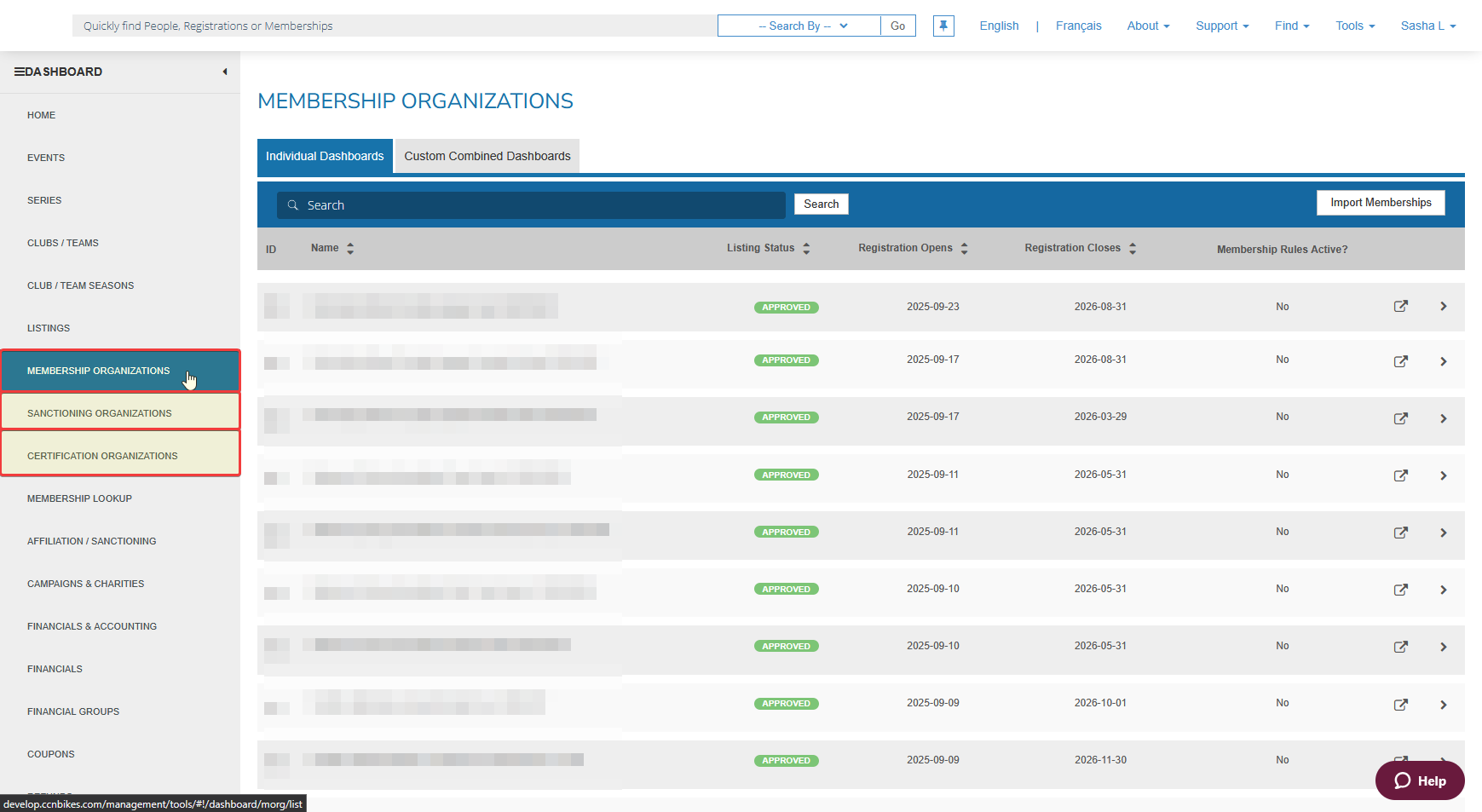Switch to Custom Combined Dashboards tab
Image resolution: width=1482 pixels, height=812 pixels.
487,156
